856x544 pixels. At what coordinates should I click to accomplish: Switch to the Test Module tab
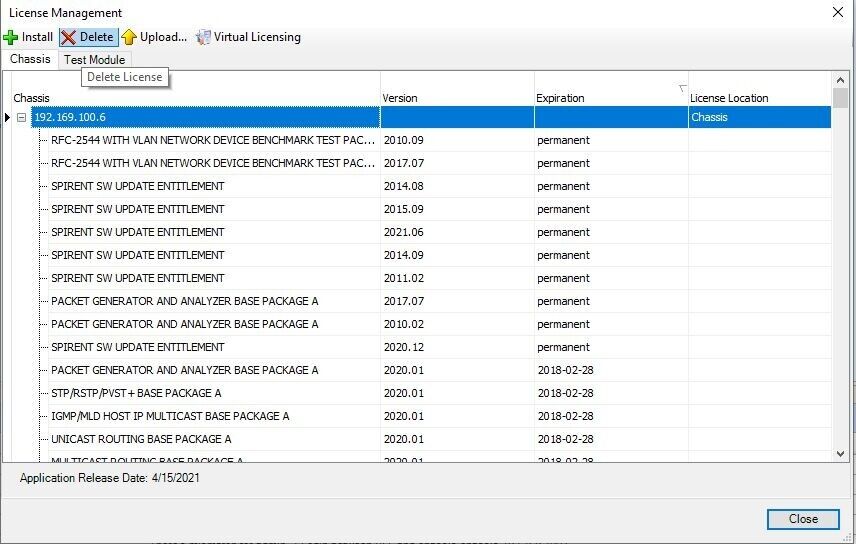(x=94, y=60)
